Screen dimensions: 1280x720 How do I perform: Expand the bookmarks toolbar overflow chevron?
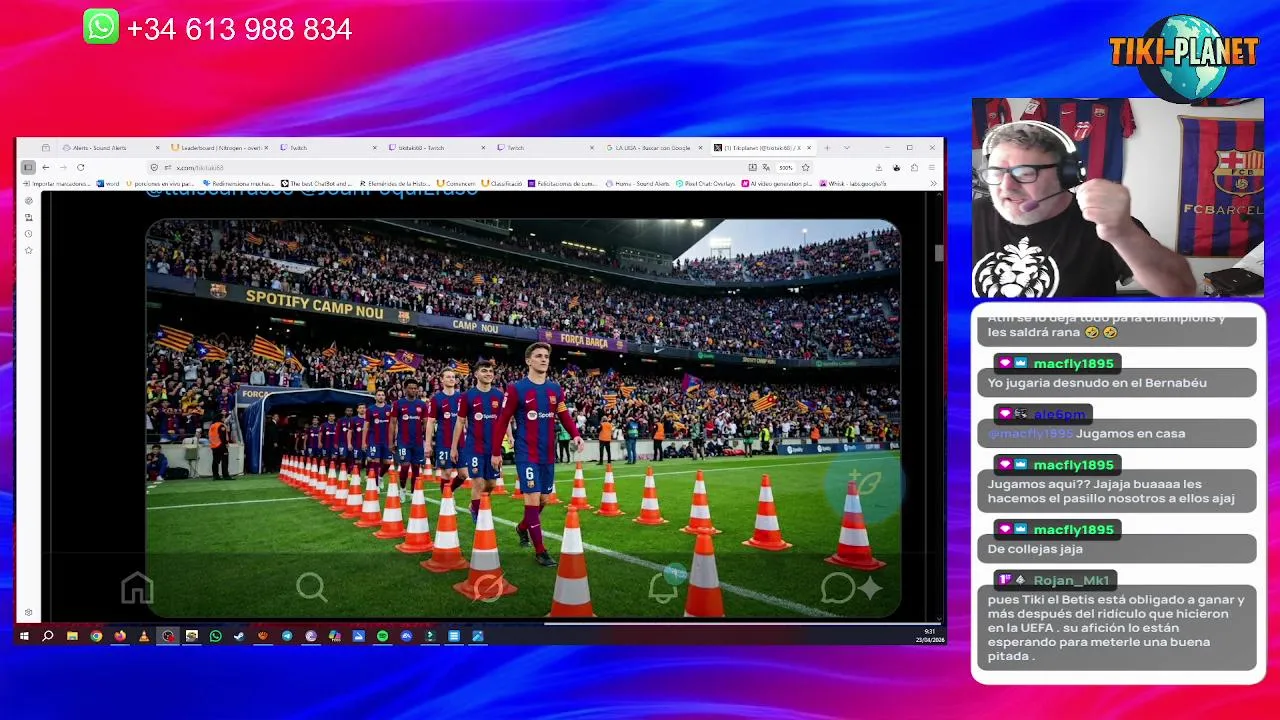pyautogui.click(x=934, y=184)
